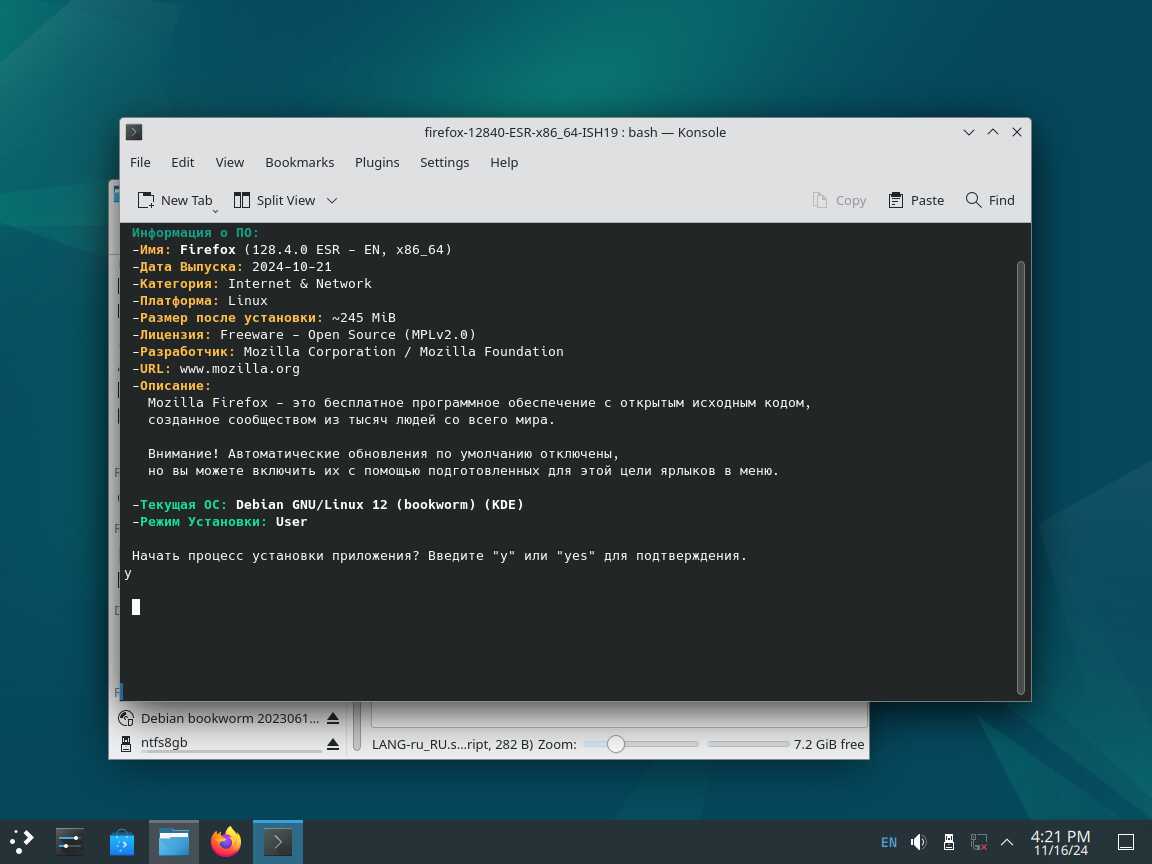Open the Plugins menu
This screenshot has width=1152, height=864.
point(377,162)
